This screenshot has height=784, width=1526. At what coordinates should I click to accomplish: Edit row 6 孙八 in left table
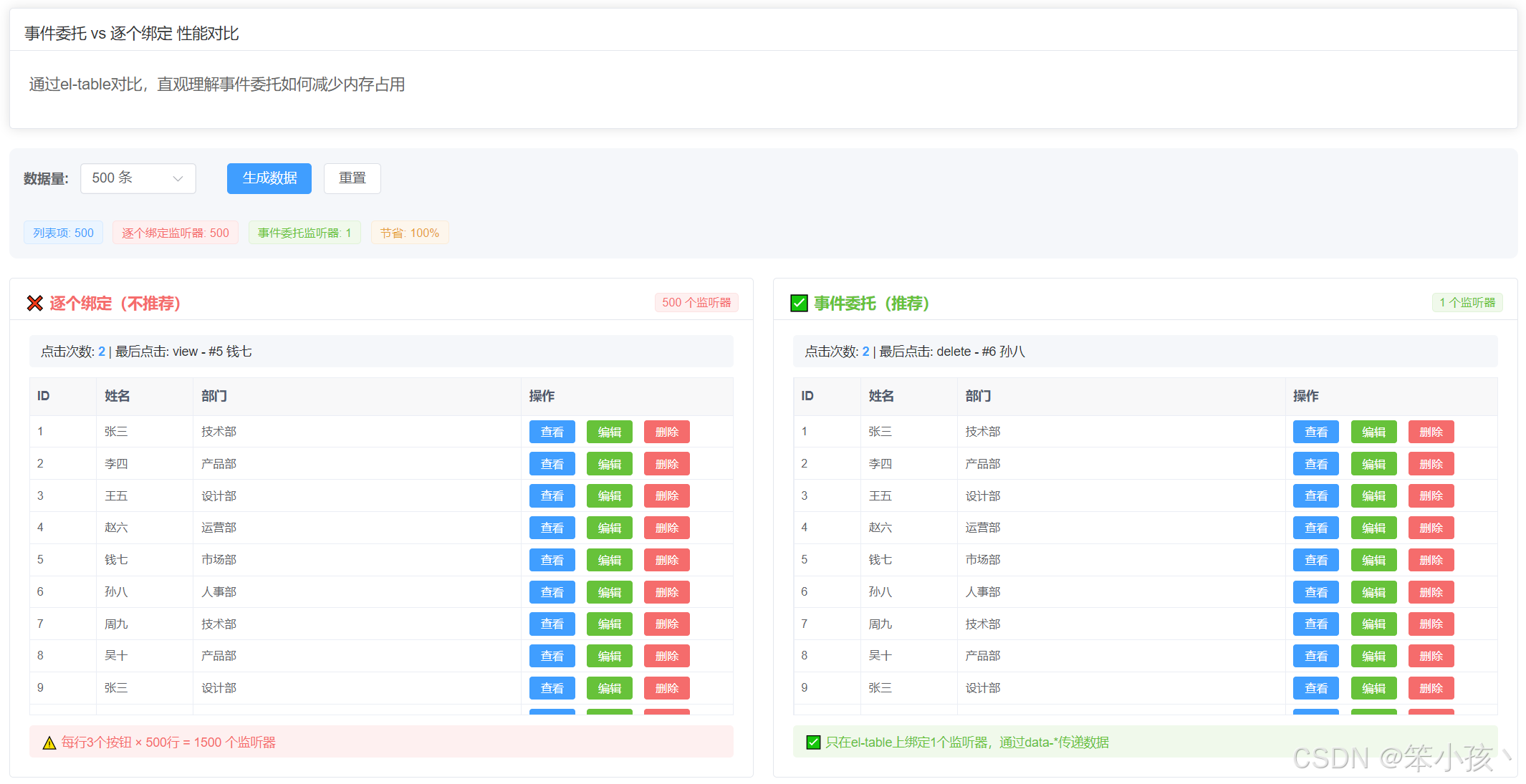(610, 592)
